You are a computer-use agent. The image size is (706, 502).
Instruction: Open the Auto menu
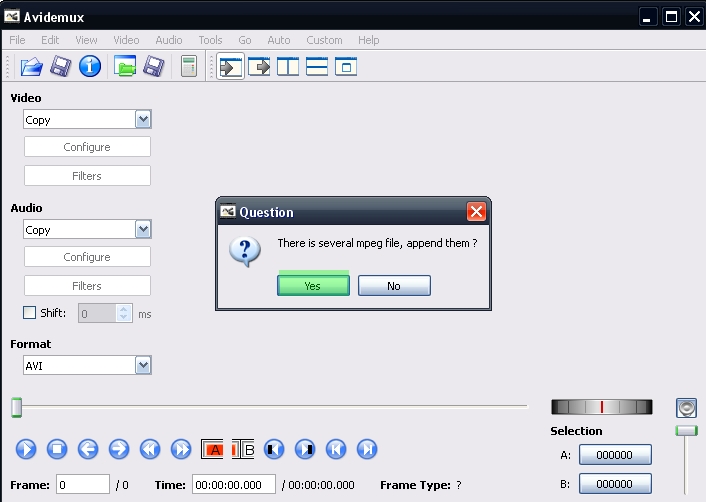pos(279,40)
